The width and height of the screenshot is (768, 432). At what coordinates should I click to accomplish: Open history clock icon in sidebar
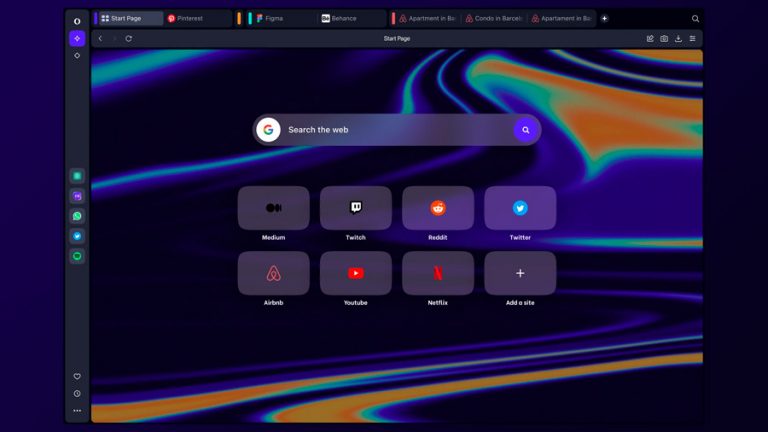(x=77, y=393)
